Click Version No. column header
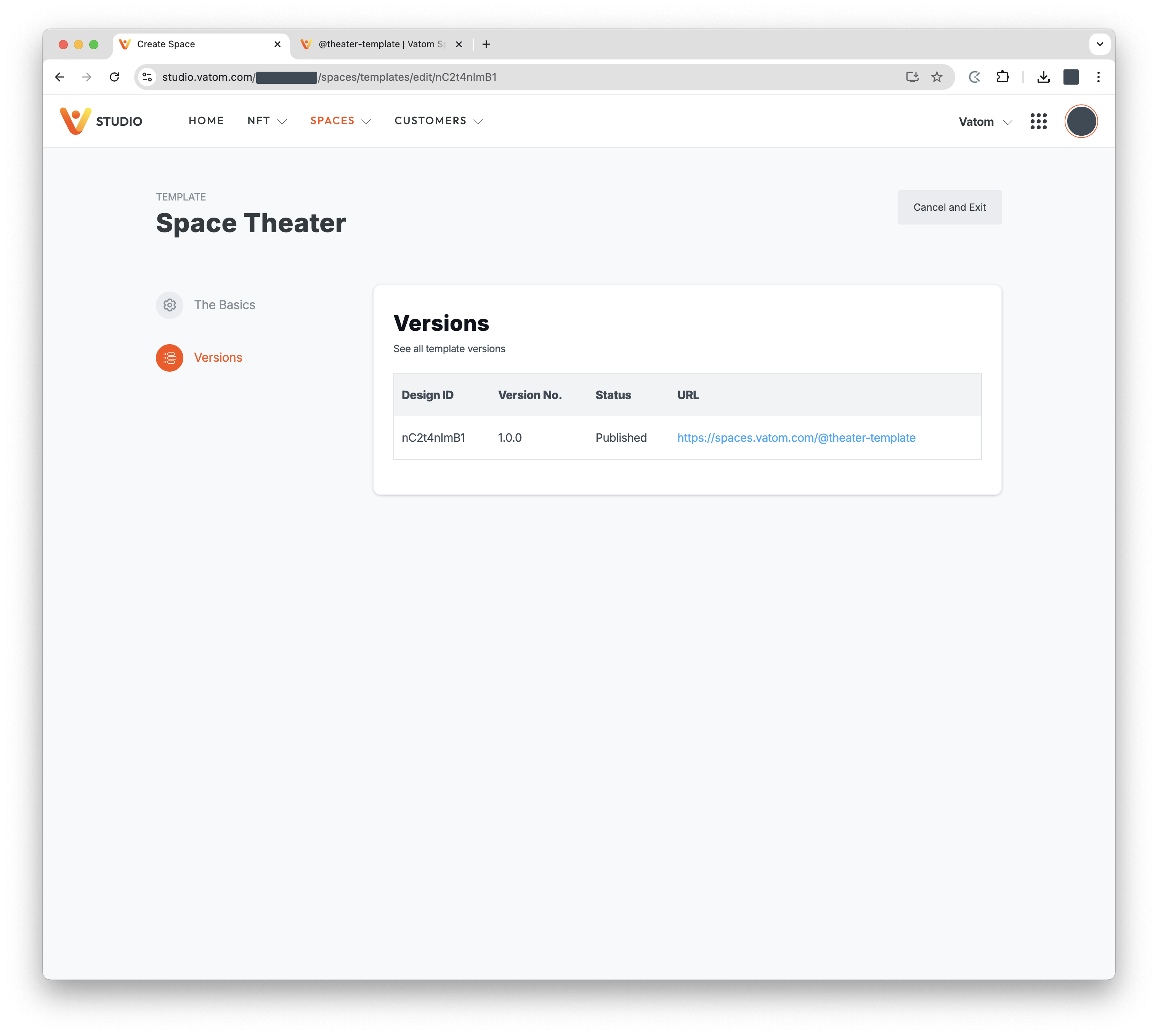 pyautogui.click(x=529, y=395)
